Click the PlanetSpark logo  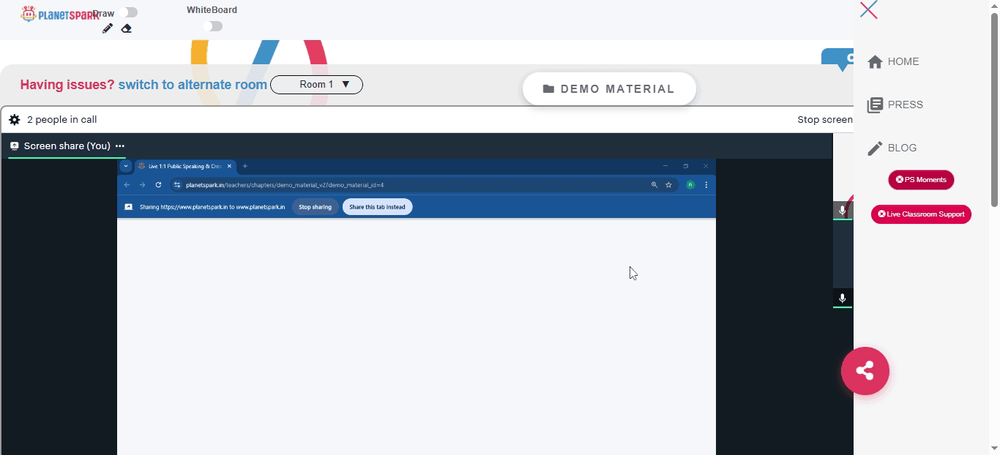pyautogui.click(x=59, y=14)
